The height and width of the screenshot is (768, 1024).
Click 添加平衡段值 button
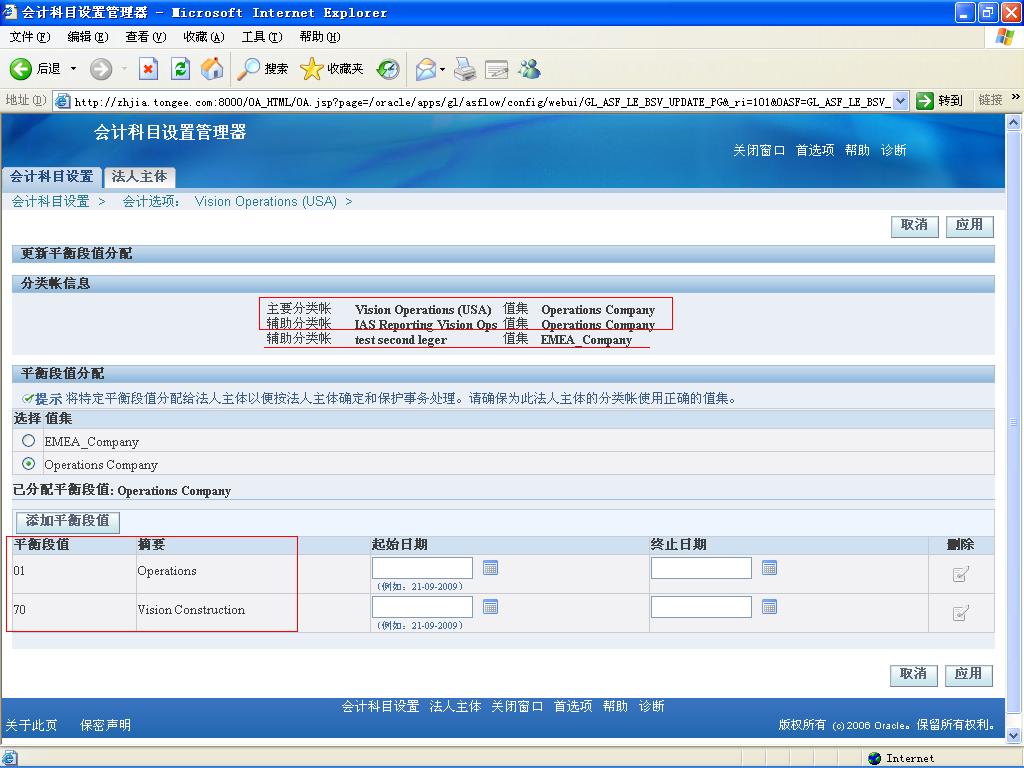point(68,520)
